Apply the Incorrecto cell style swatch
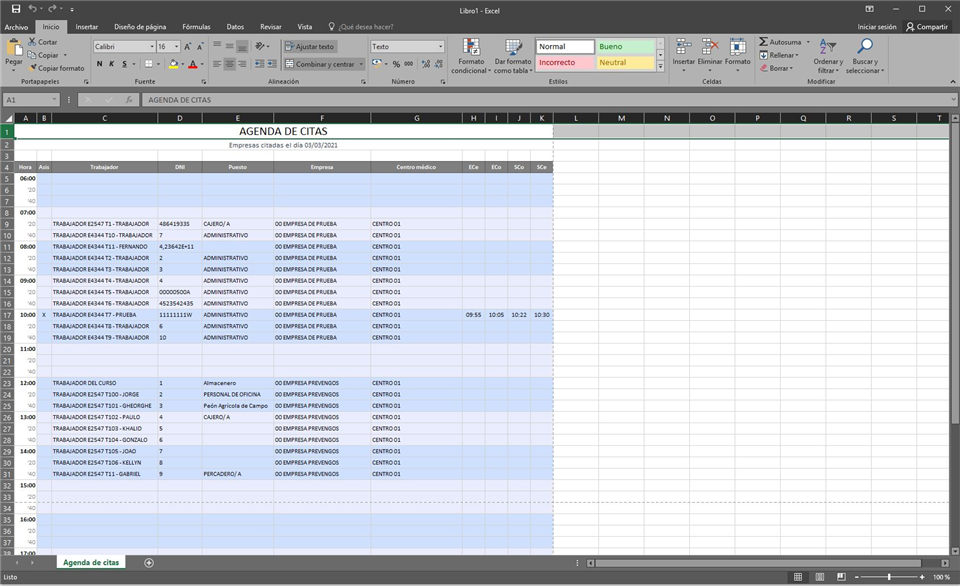Viewport: 960px width, 586px height. 564,62
